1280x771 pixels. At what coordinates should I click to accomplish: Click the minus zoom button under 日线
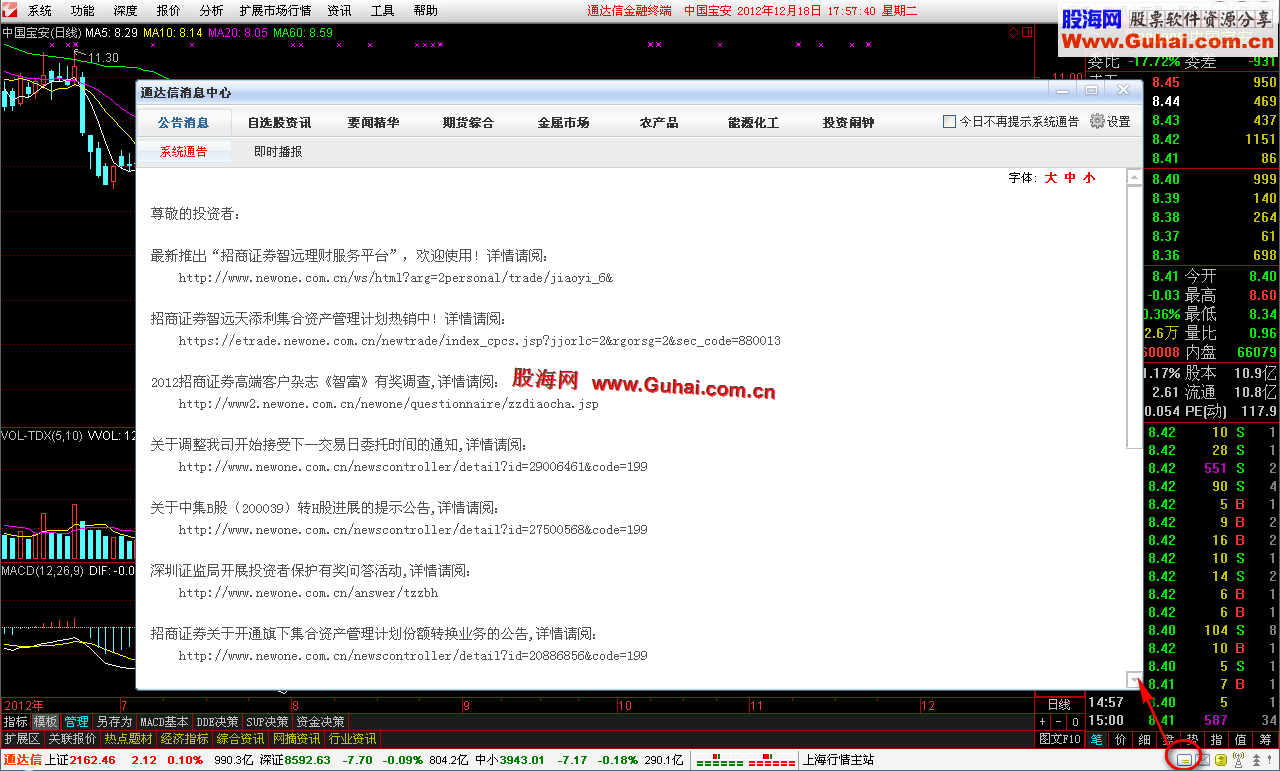tap(1059, 721)
